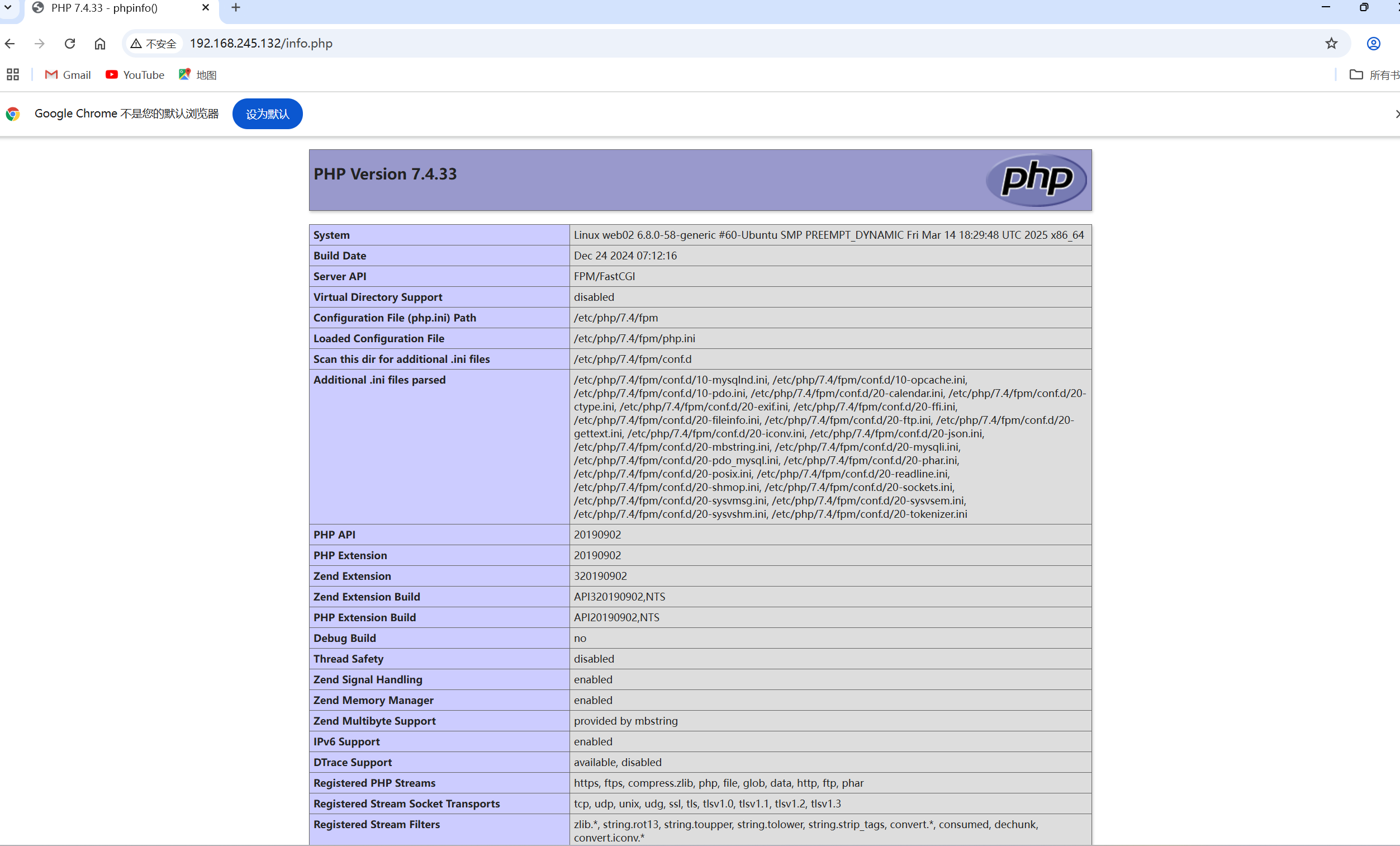Click the 设为默认 set default button

(267, 114)
